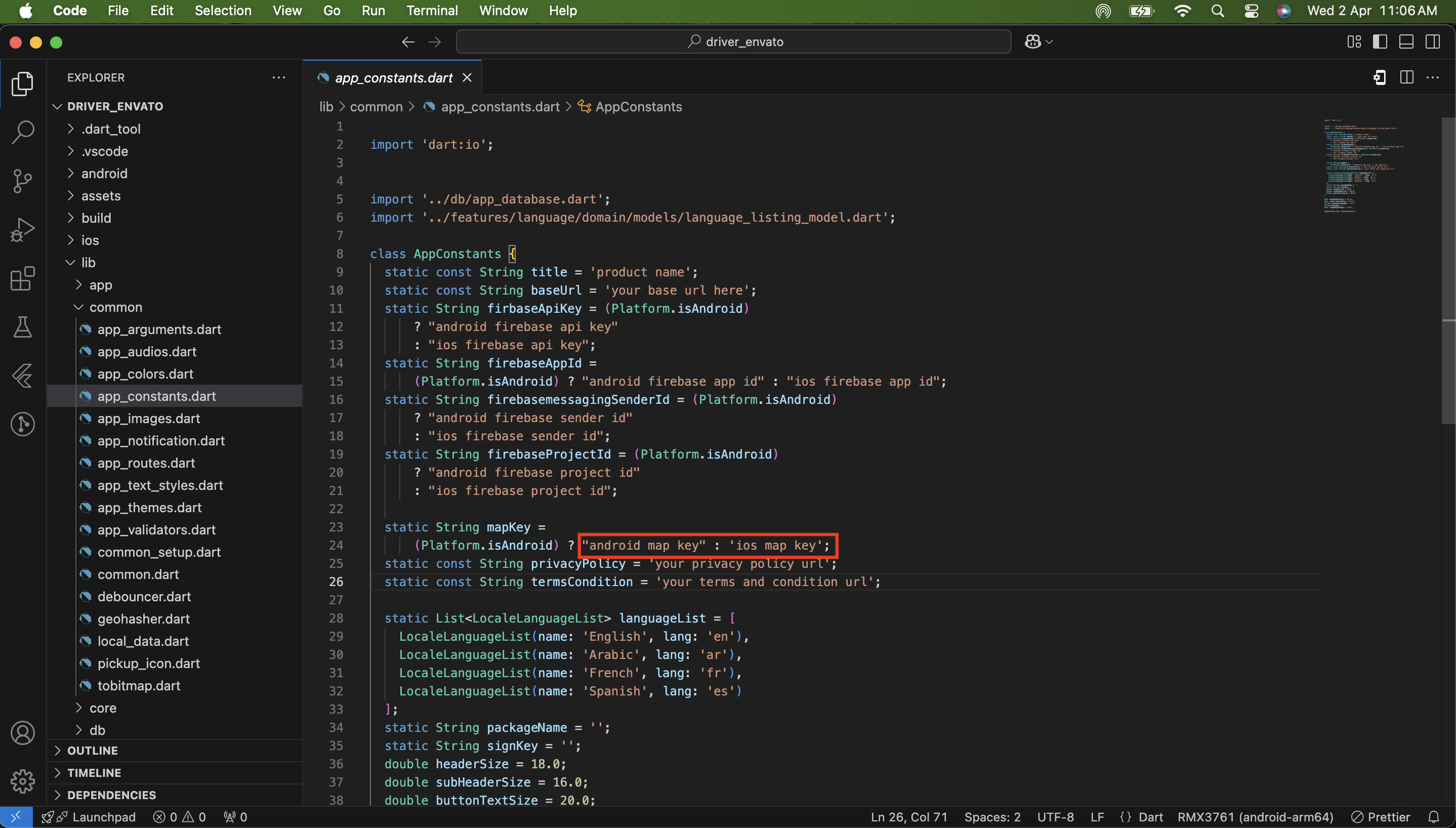Screen dimensions: 1456x828
Task: Open the Flutter sidebar view
Action: coord(23,376)
